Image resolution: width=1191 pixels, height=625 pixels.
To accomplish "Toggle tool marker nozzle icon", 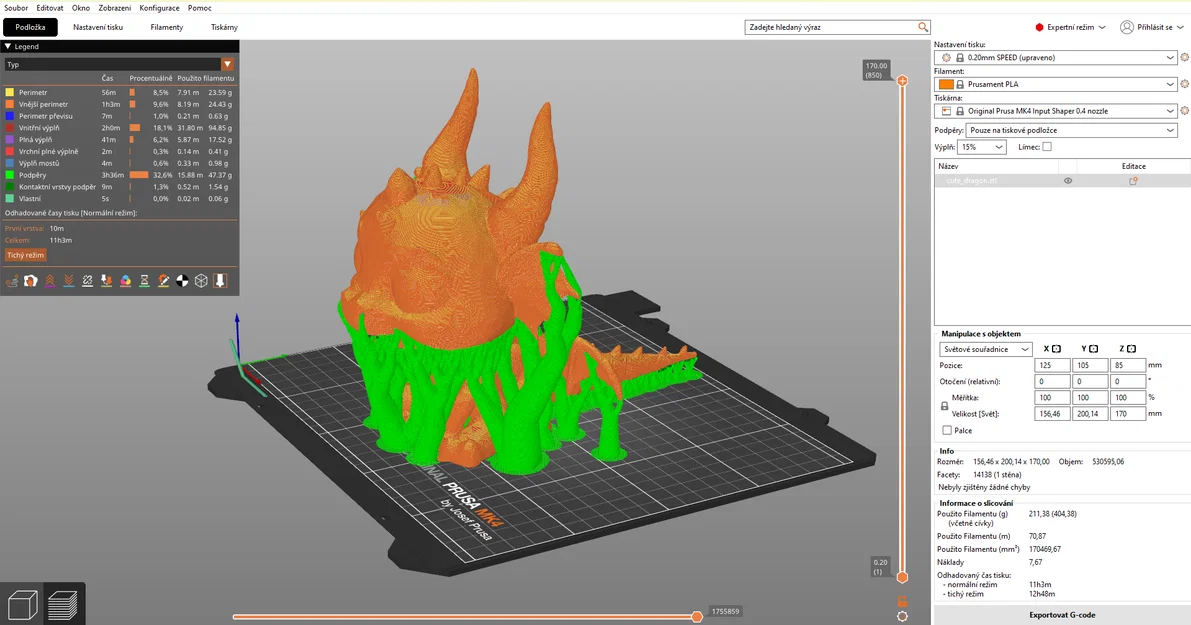I will [220, 281].
